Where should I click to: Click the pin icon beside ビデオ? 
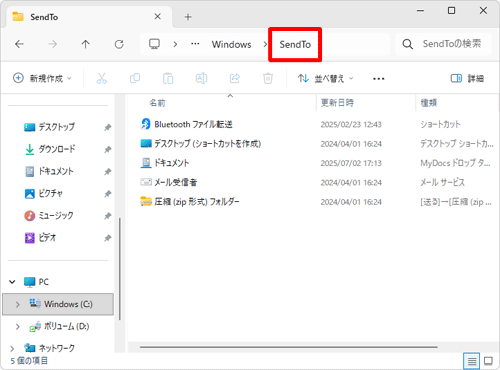pos(107,238)
